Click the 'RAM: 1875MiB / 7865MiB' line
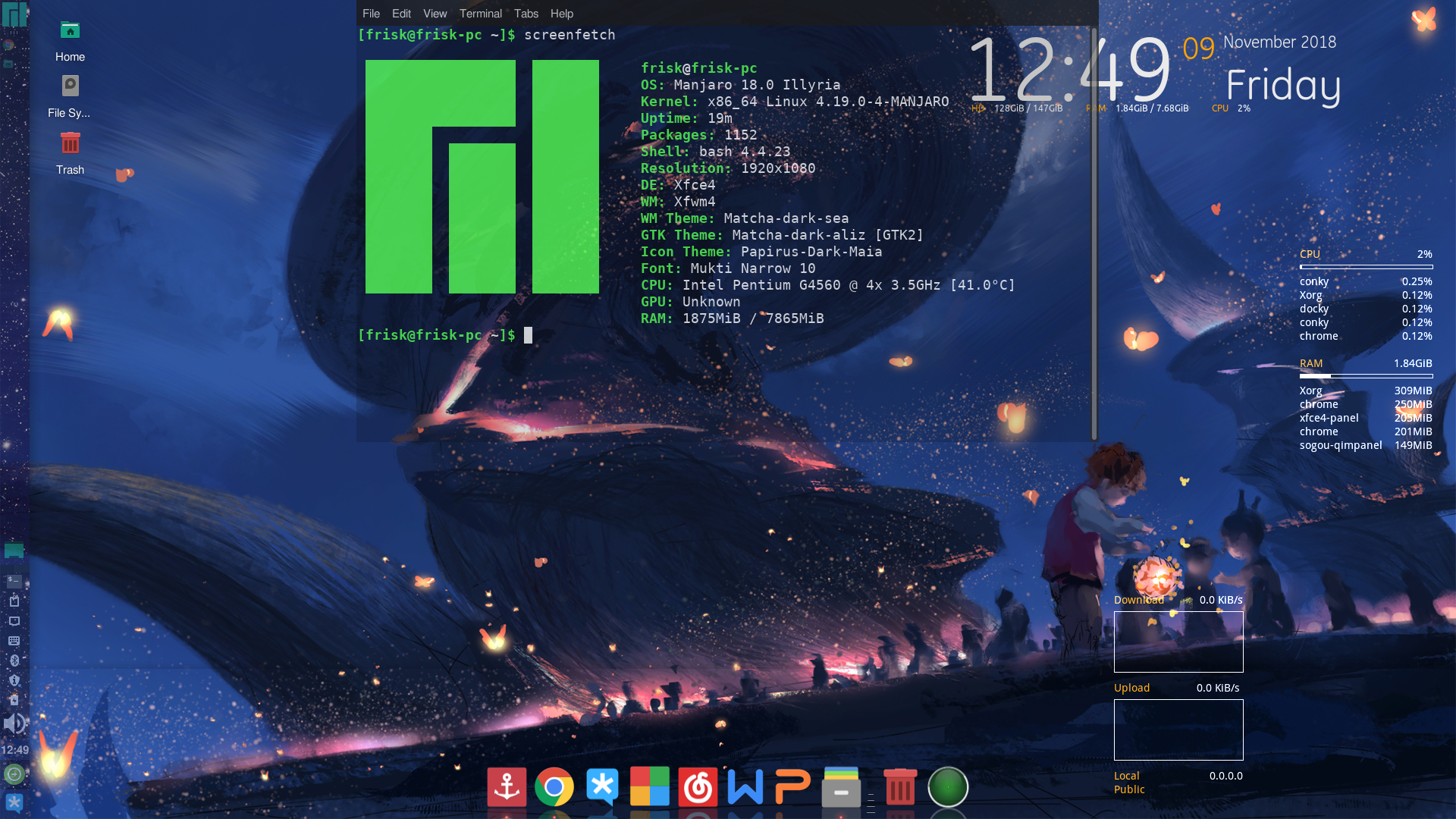 (732, 318)
